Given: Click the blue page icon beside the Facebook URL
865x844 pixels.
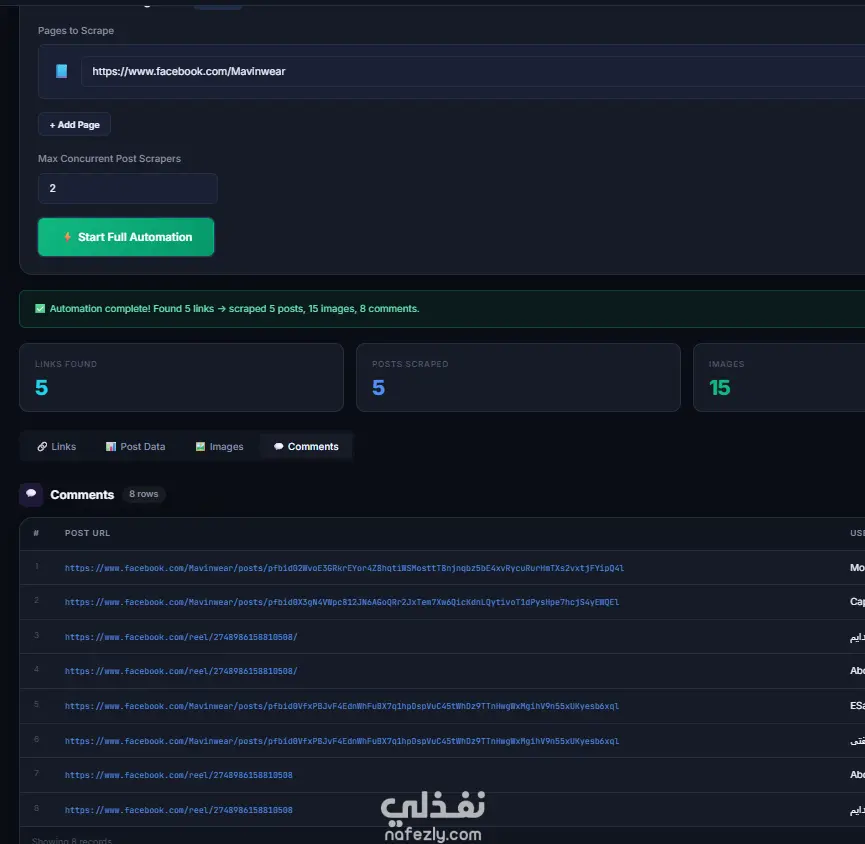Looking at the screenshot, I should point(61,71).
